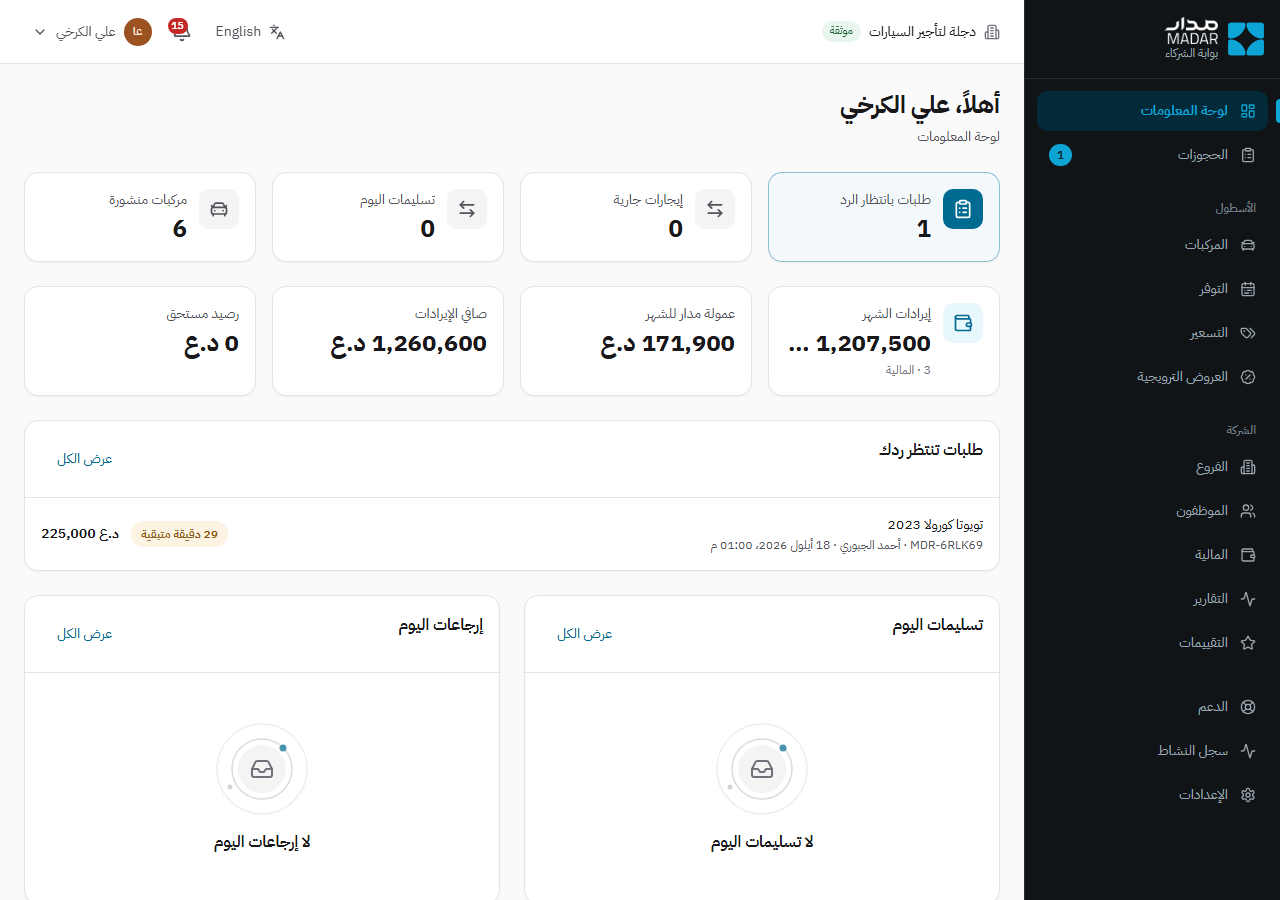The height and width of the screenshot is (900, 1280).
Task: Click عرض الكل in تسليمات اليوم panel
Action: point(585,634)
